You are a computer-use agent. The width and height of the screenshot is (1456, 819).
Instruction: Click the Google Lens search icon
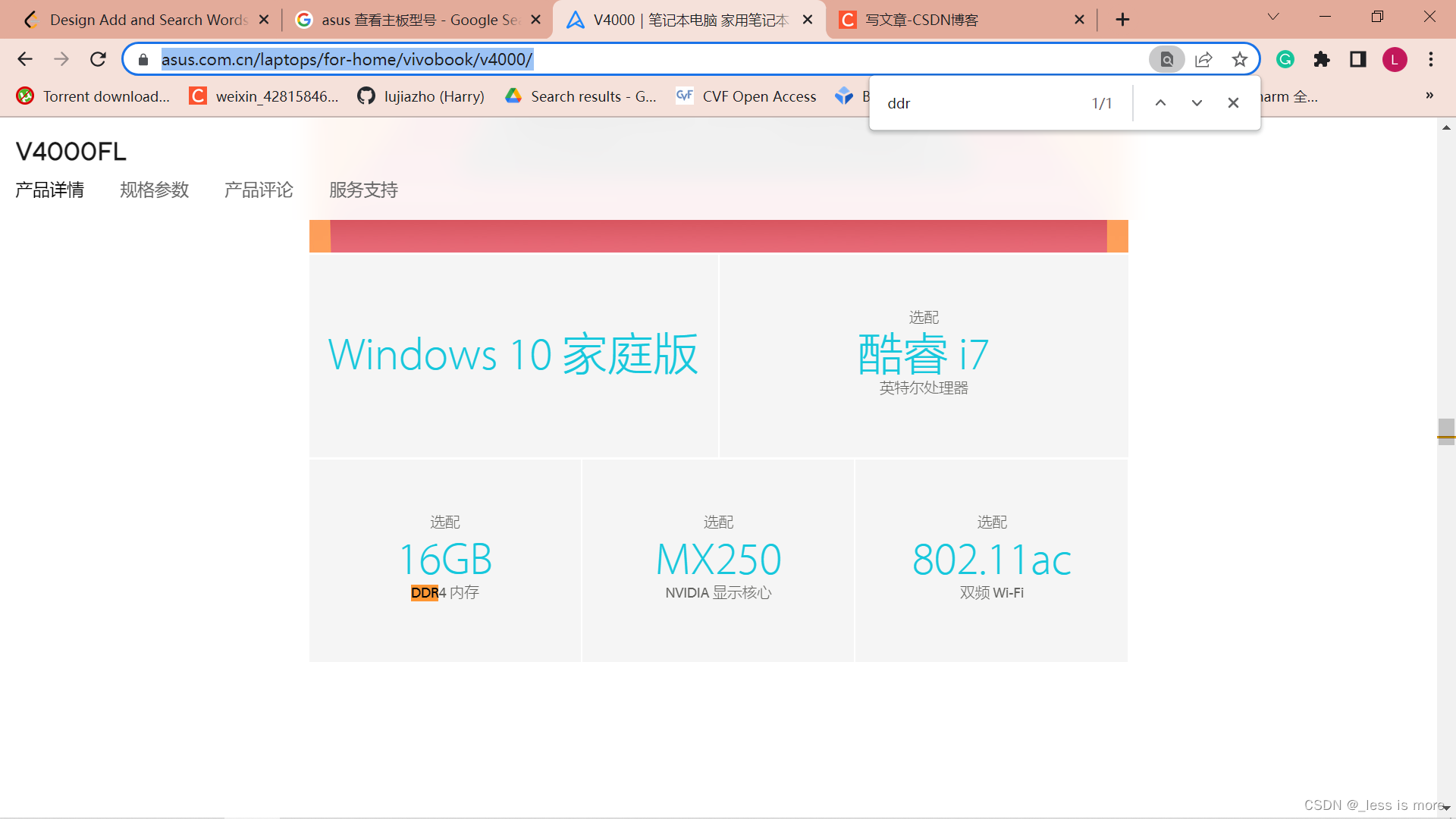coord(1167,59)
